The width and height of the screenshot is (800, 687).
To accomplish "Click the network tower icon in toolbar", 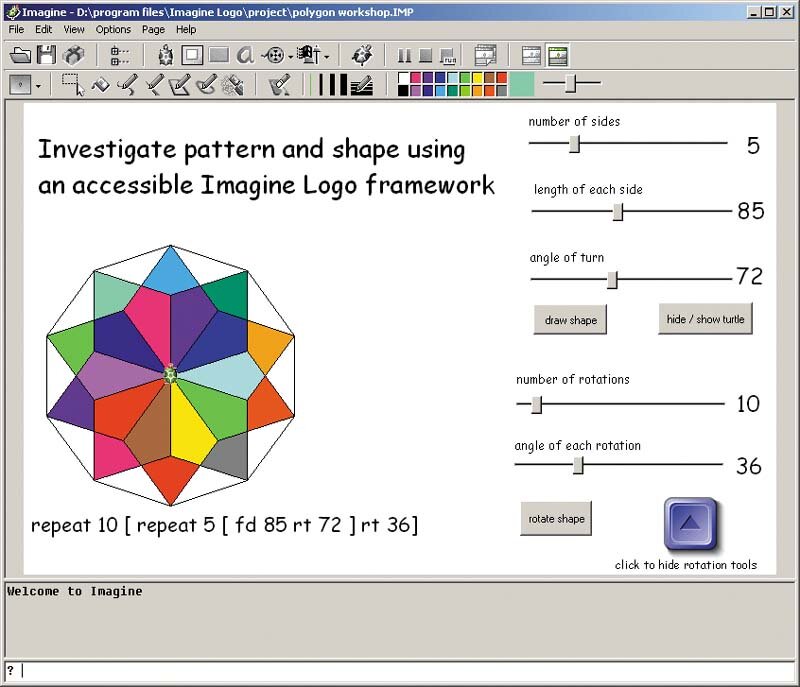I will tap(310, 55).
